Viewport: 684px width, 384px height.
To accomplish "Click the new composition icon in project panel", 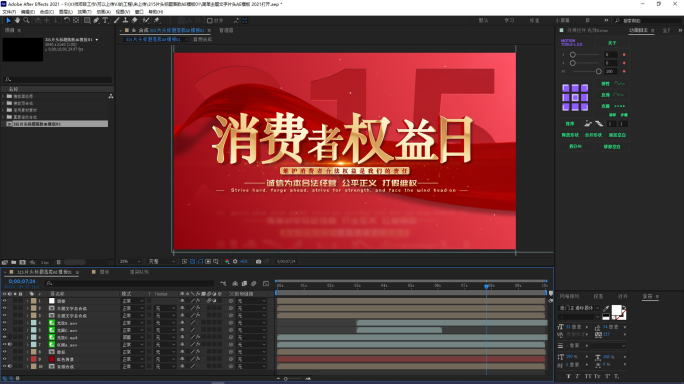I will click(23, 262).
